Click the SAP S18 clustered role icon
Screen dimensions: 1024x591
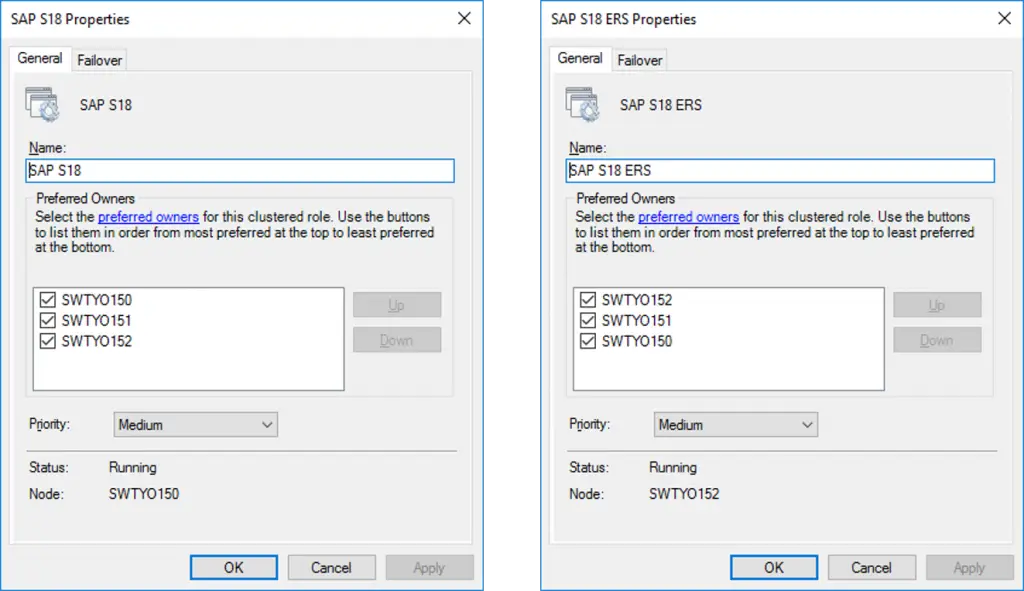point(42,104)
